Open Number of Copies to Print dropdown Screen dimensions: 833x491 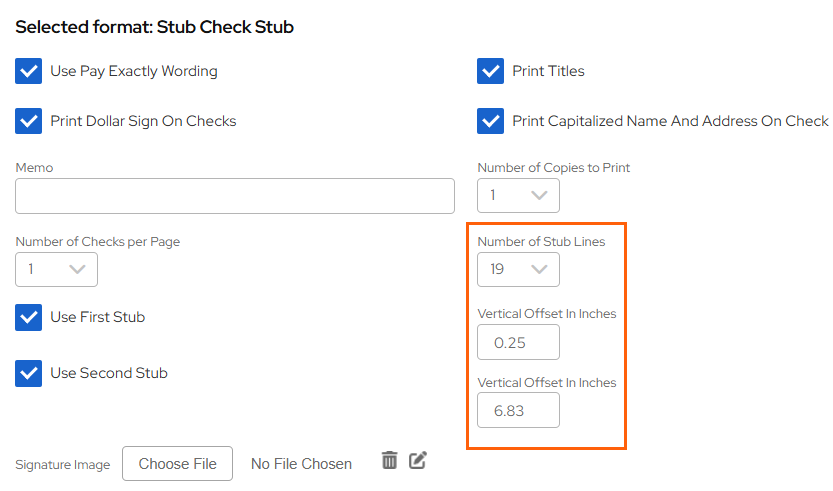tap(518, 195)
